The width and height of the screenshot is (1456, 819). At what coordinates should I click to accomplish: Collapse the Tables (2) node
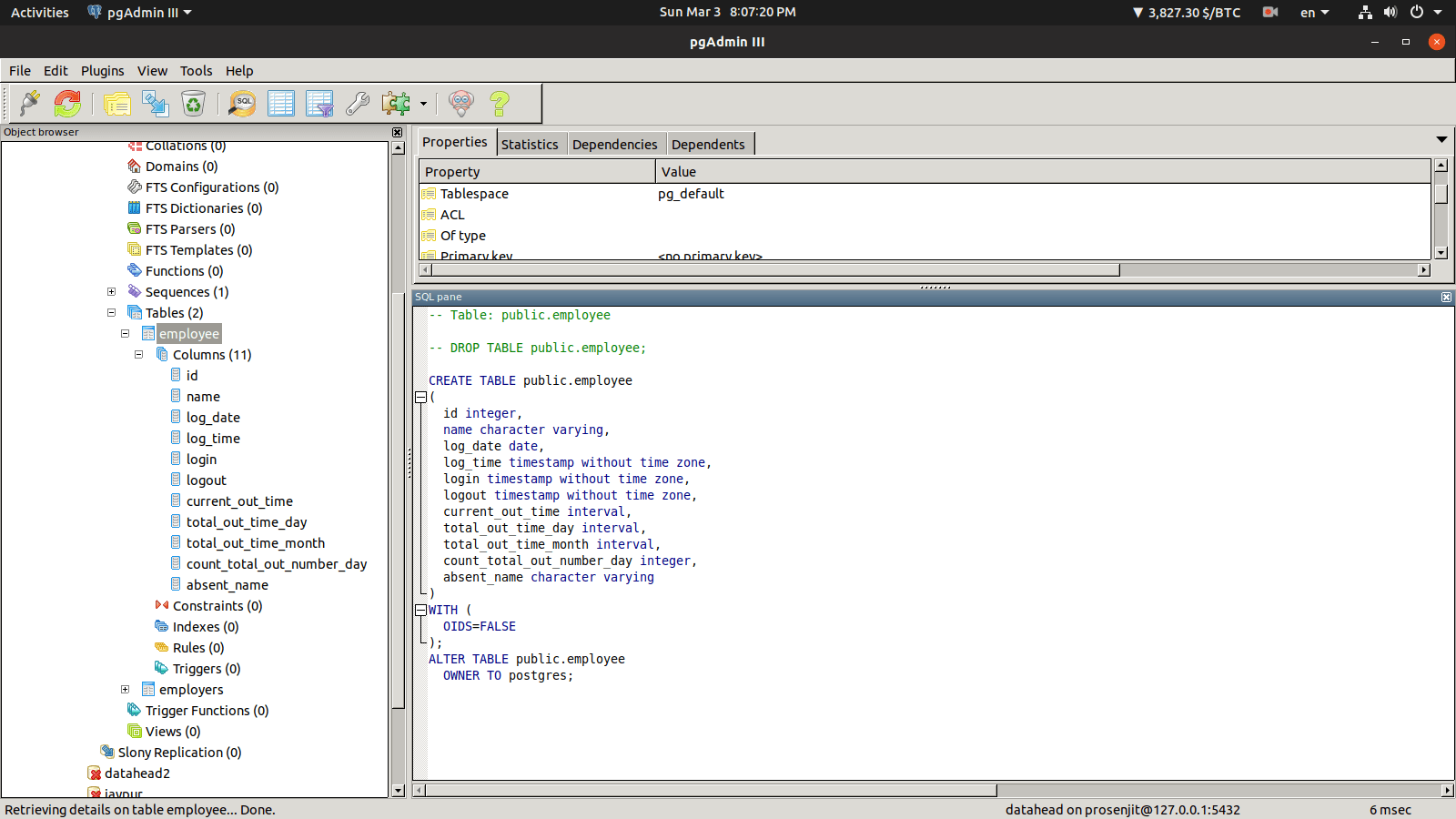[x=111, y=313]
